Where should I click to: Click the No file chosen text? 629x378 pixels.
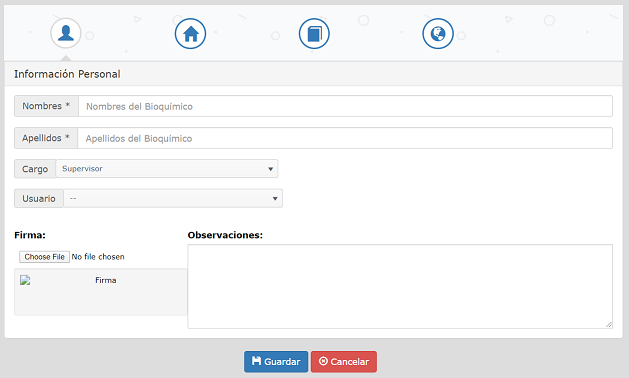pyautogui.click(x=98, y=257)
